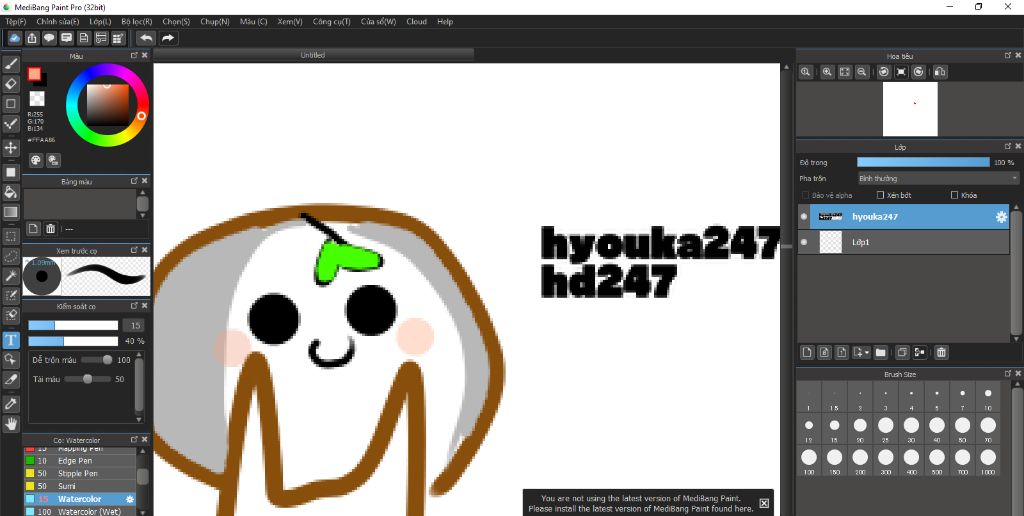This screenshot has height=516, width=1024.
Task: Select the Brush tool
Action: 10,64
